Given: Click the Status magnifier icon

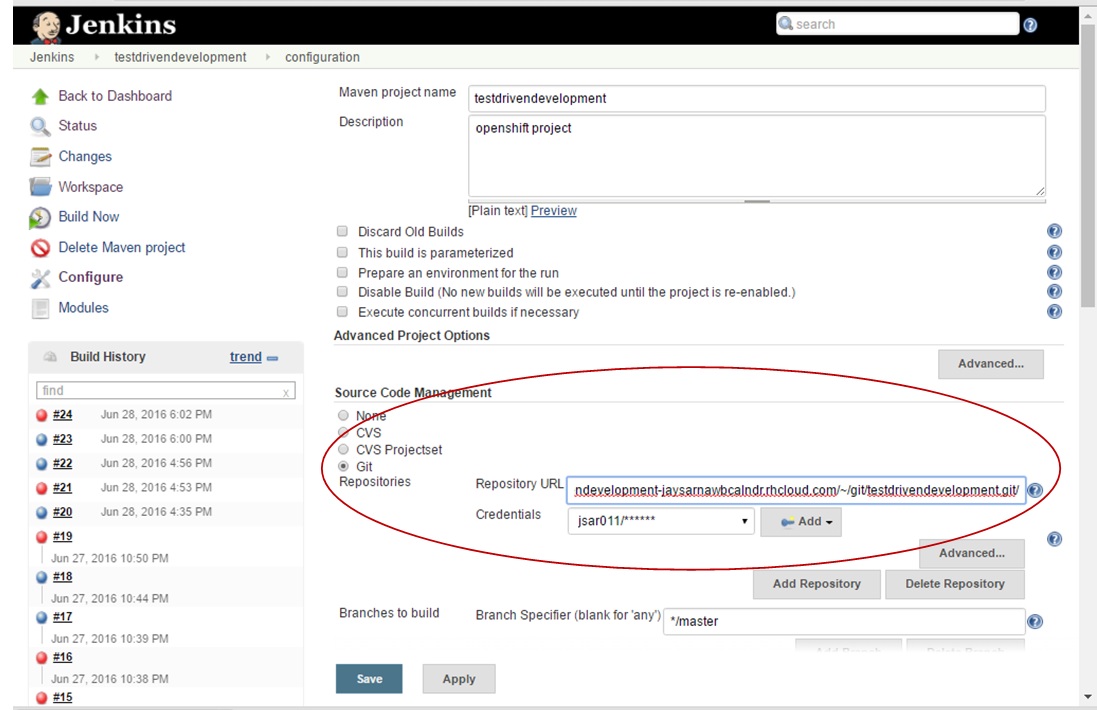Looking at the screenshot, I should click(40, 126).
